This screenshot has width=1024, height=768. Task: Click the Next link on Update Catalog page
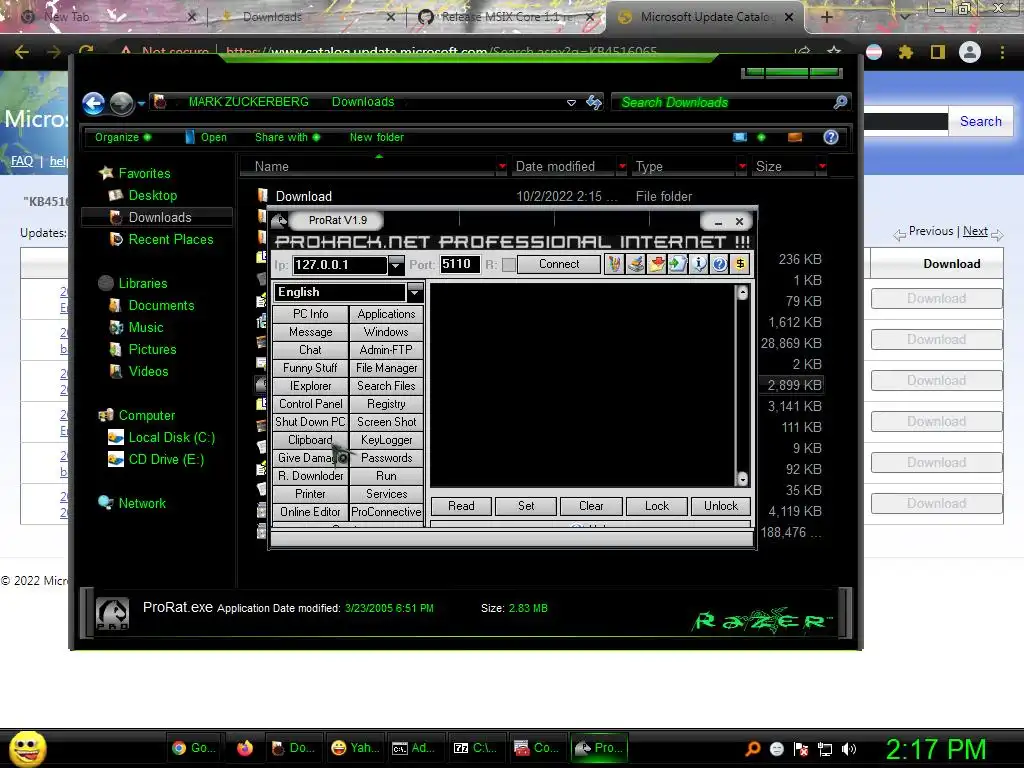click(x=975, y=231)
